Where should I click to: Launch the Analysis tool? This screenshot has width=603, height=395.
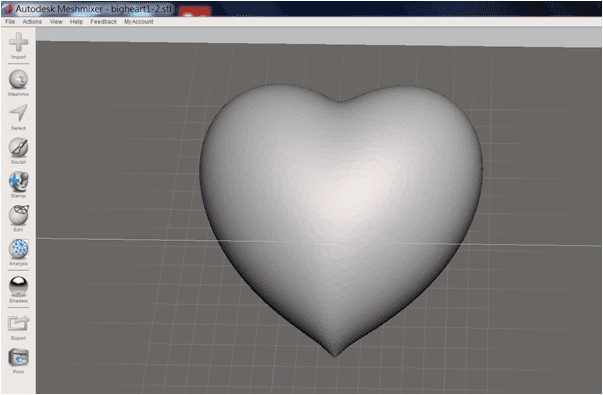point(18,249)
